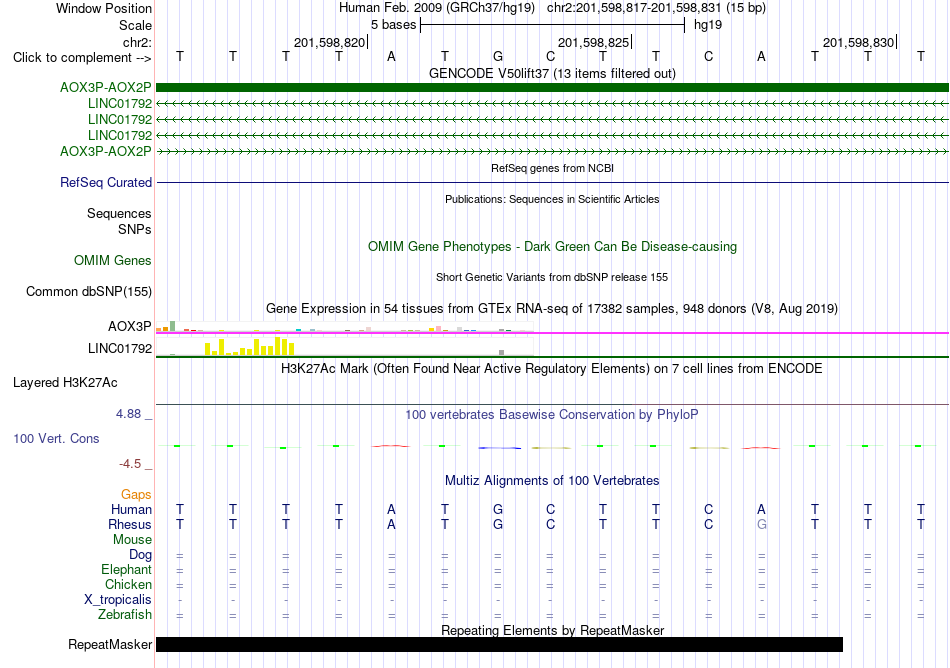
Task: Click the SNPs track label
Action: (x=135, y=230)
